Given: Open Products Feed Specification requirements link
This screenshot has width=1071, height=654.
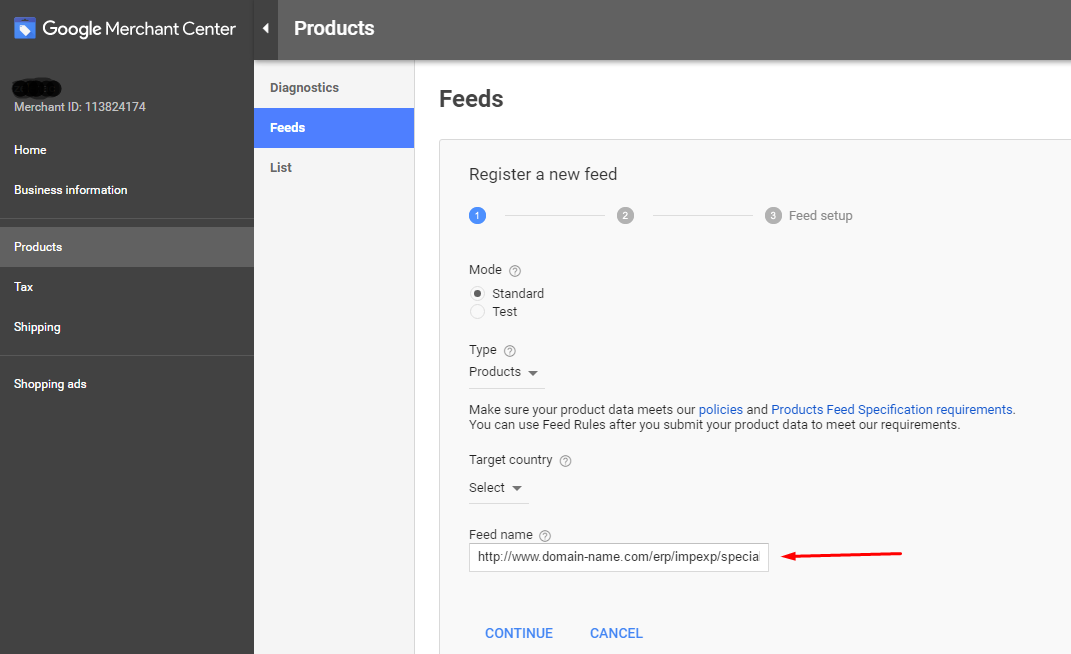Looking at the screenshot, I should [x=892, y=409].
